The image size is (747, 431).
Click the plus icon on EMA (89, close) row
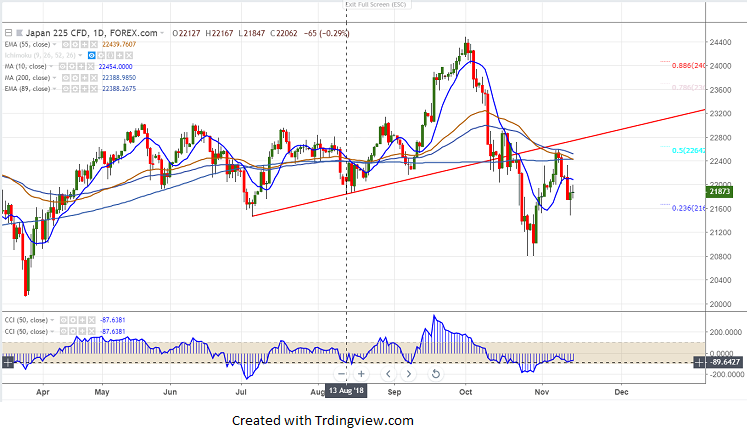coord(84,89)
